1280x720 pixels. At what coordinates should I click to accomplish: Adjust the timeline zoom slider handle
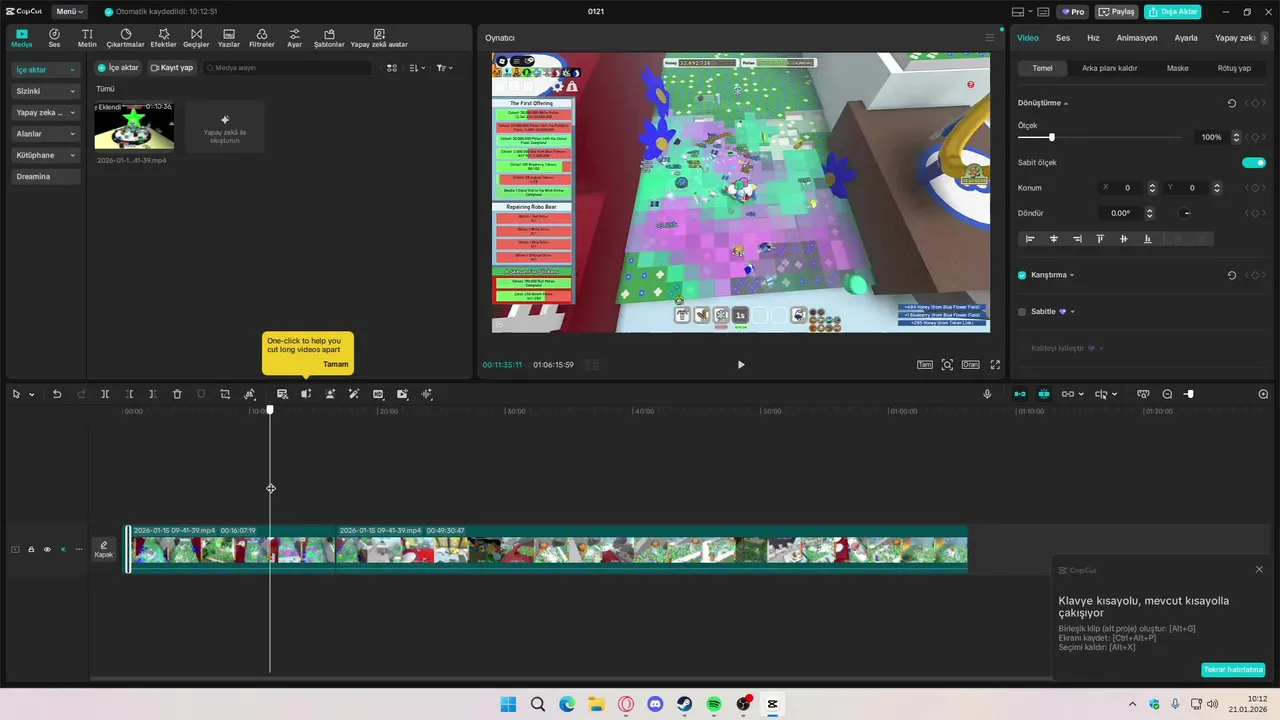1190,394
